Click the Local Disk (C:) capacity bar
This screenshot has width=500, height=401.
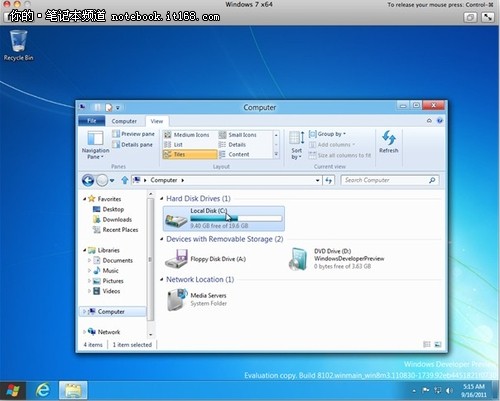click(236, 219)
